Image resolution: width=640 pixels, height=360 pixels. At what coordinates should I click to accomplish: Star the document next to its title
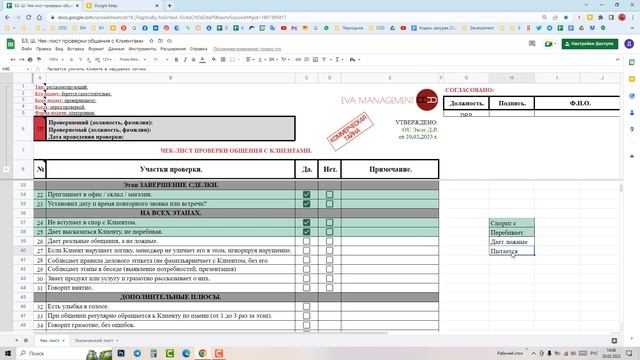pyautogui.click(x=151, y=41)
